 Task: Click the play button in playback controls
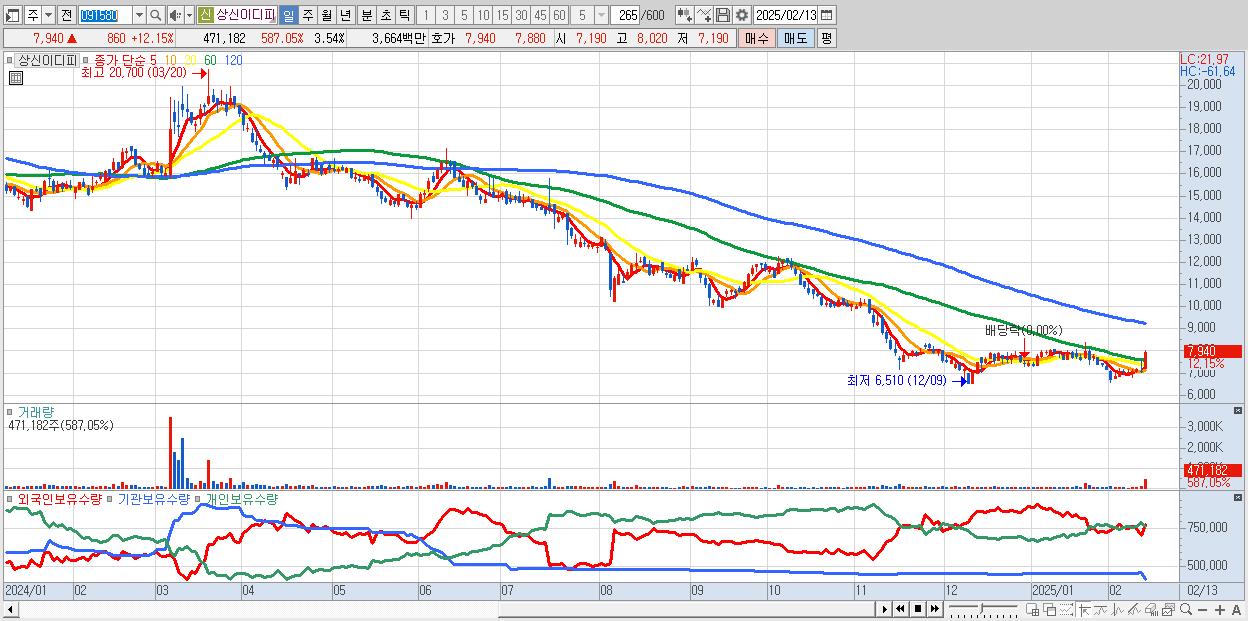tap(885, 608)
